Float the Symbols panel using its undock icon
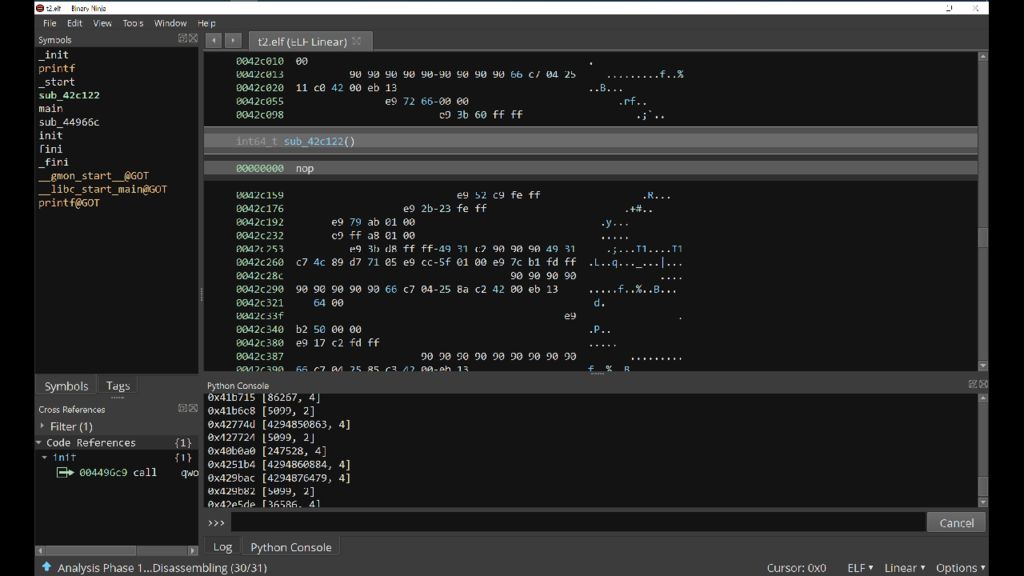Image resolution: width=1024 pixels, height=576 pixels. click(x=182, y=39)
